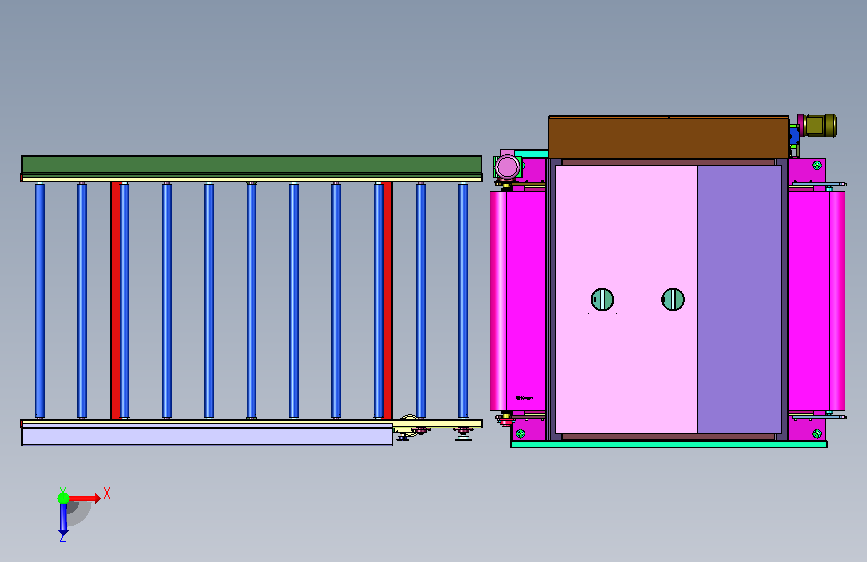The width and height of the screenshot is (867, 562).
Task: Select the olive motor on the cabinet top
Action: [x=820, y=126]
